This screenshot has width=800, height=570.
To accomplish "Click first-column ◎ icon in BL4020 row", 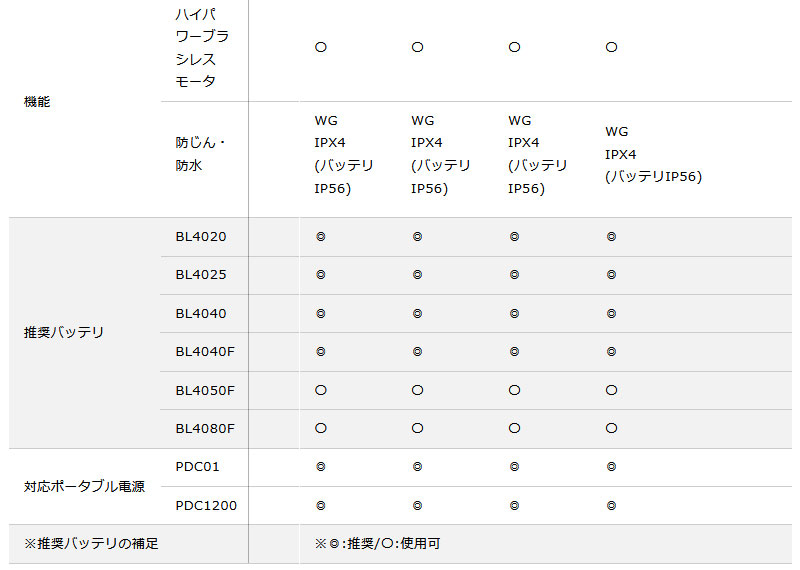I will [x=321, y=237].
